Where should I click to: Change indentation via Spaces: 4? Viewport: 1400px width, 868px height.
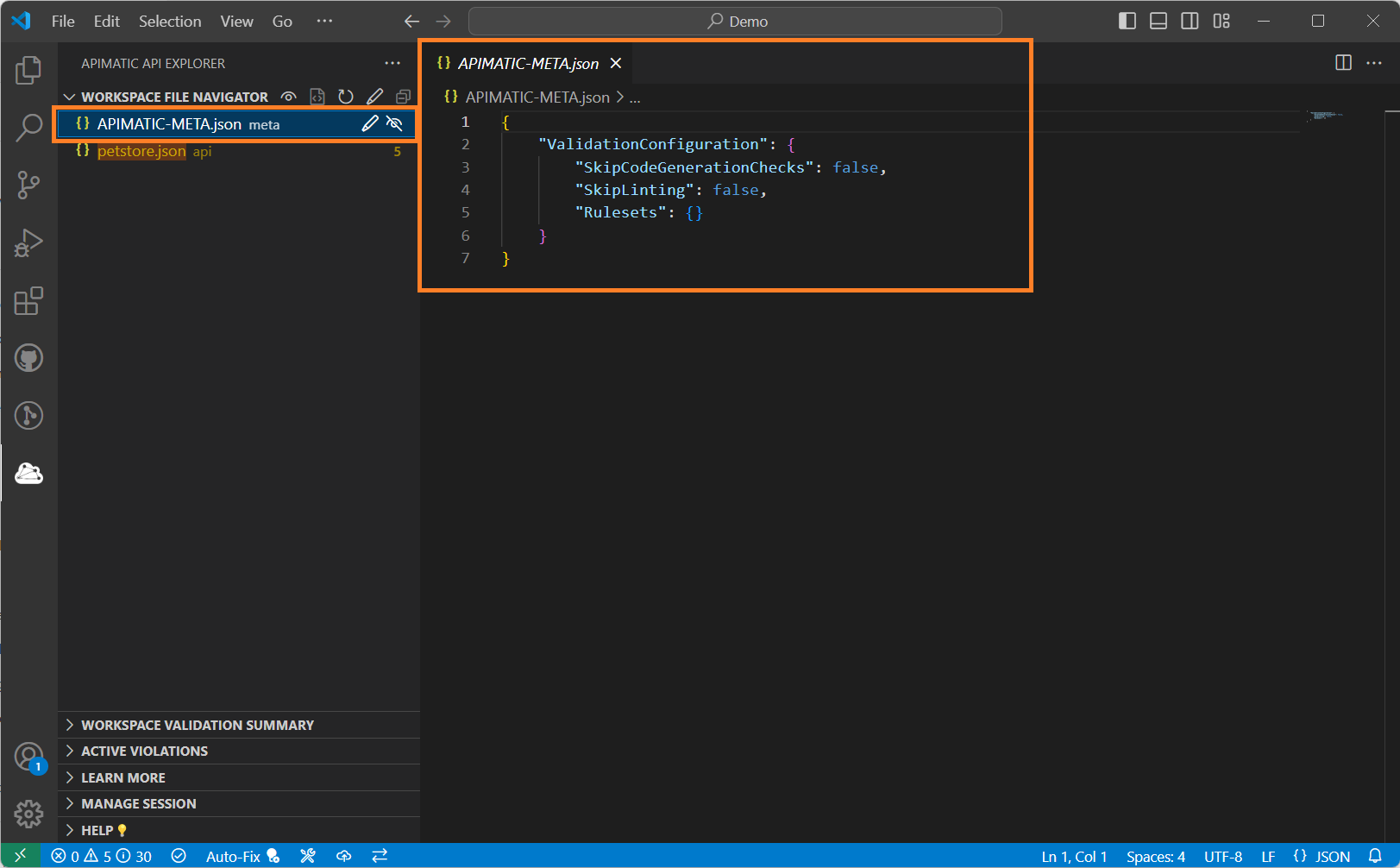(x=1156, y=856)
